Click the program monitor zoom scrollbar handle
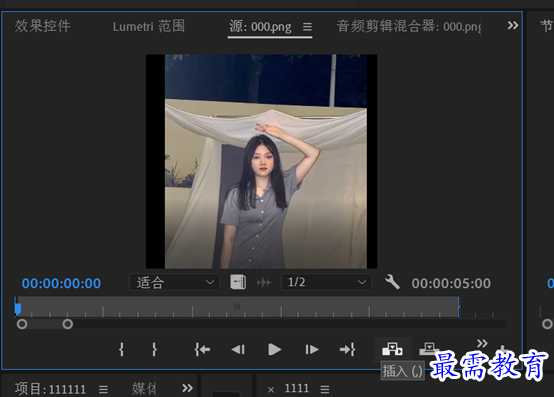 (547, 324)
